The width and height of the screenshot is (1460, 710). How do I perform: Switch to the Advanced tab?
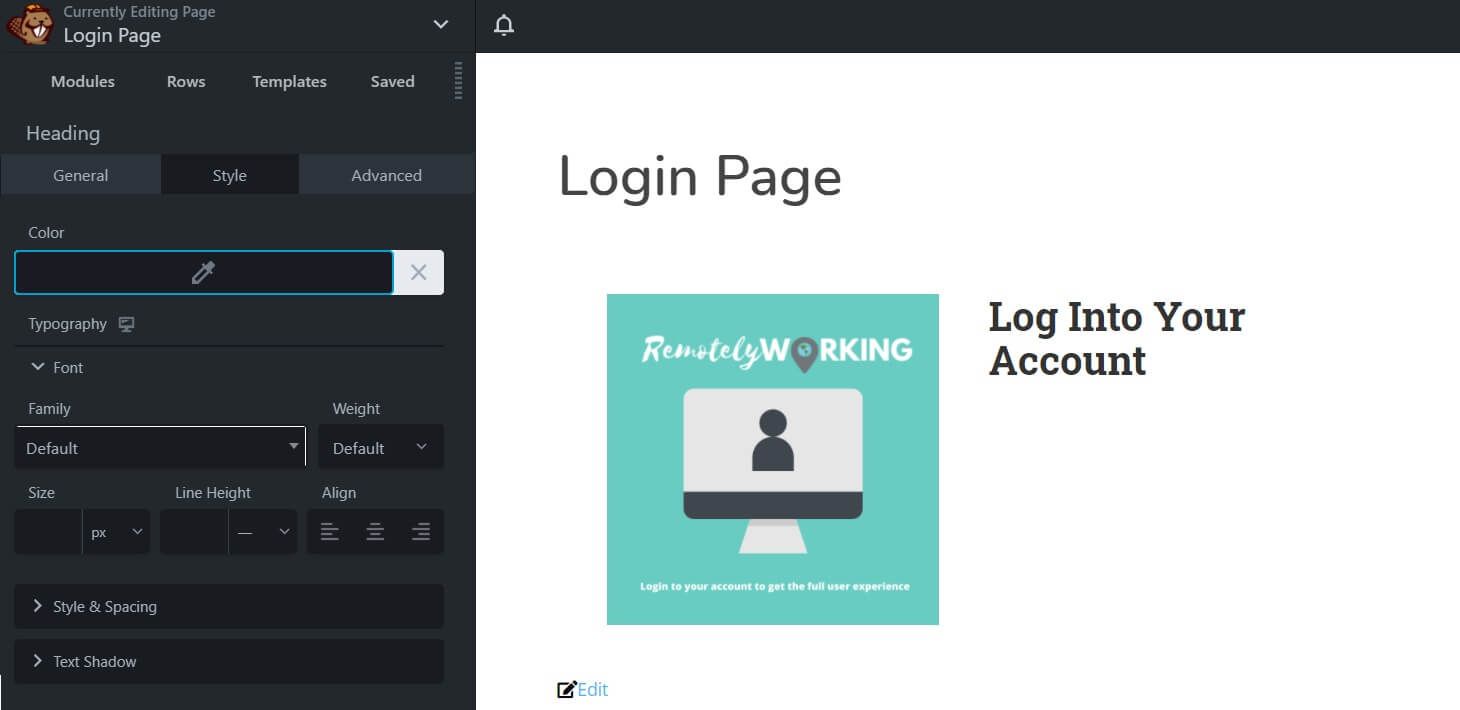[386, 175]
